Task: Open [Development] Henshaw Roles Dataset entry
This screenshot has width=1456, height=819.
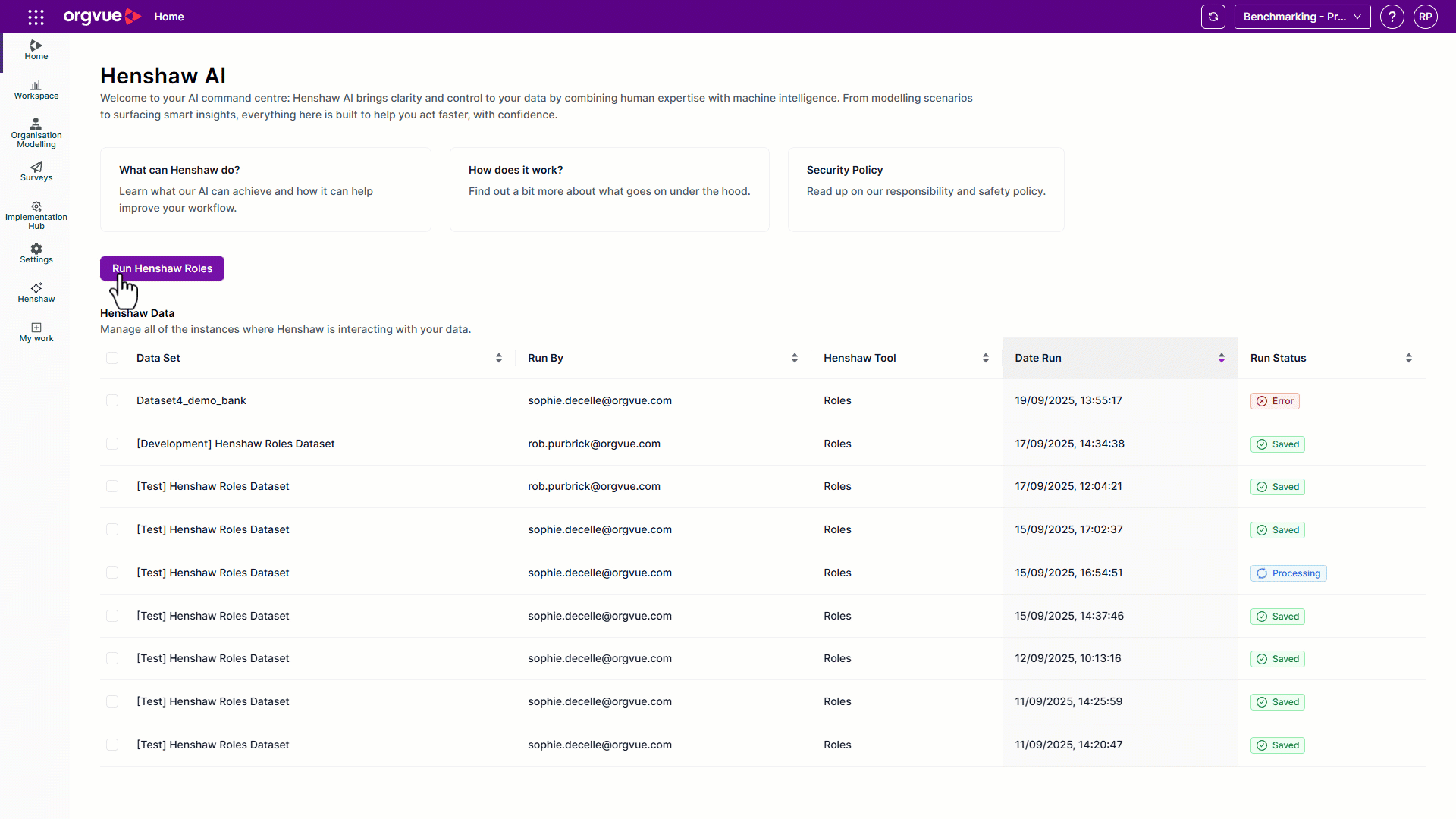Action: click(236, 444)
